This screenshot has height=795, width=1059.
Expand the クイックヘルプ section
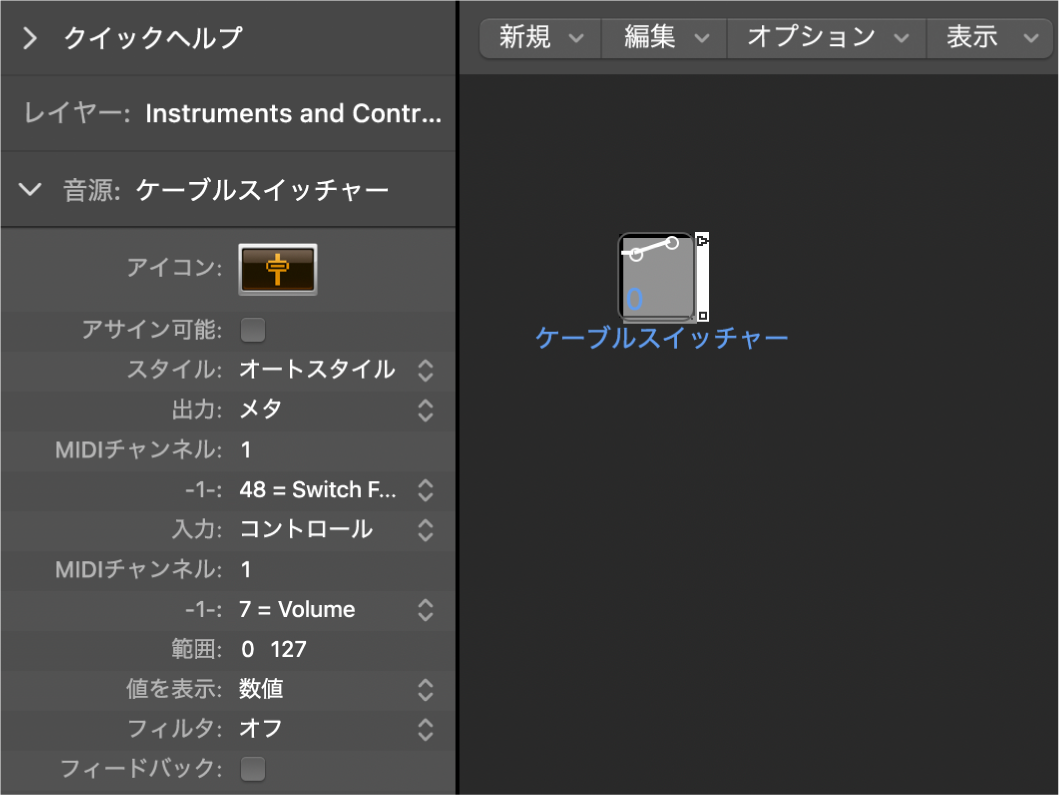pos(30,38)
